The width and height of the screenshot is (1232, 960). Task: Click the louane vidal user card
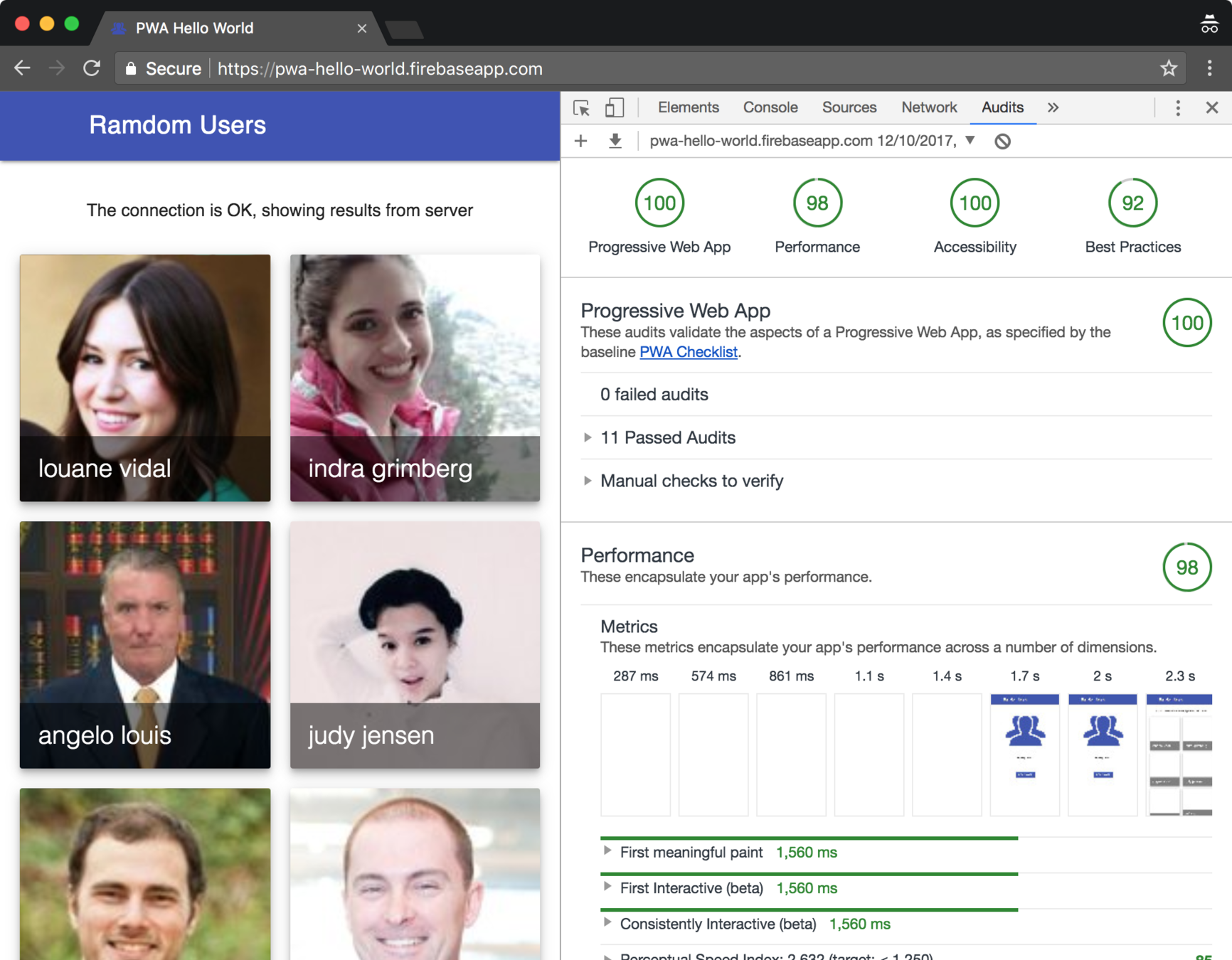[145, 378]
